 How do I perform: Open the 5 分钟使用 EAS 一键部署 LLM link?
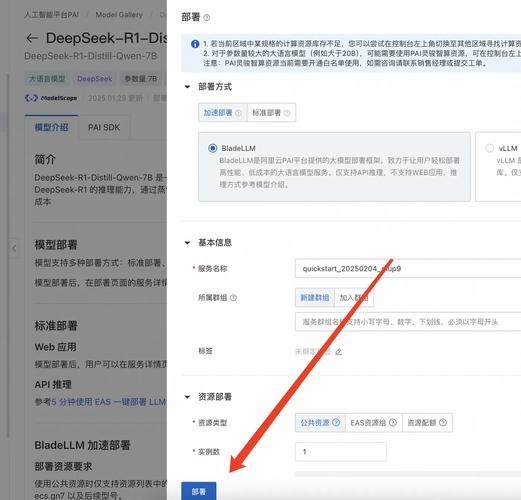pyautogui.click(x=109, y=402)
